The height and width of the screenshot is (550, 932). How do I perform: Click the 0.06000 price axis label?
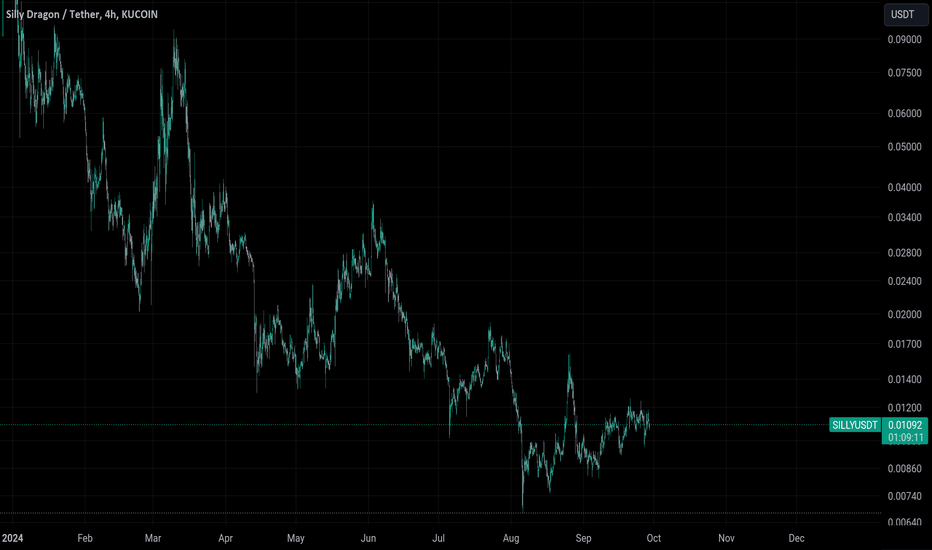click(904, 114)
